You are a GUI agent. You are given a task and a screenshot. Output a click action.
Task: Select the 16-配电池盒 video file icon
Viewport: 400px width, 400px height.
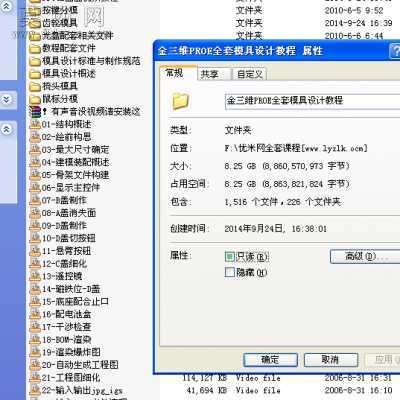35,315
